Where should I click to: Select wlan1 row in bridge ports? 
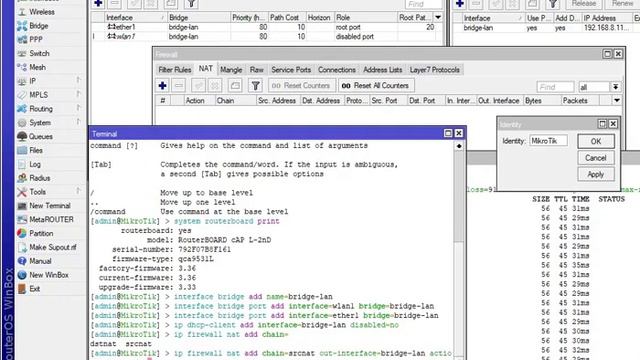267,36
